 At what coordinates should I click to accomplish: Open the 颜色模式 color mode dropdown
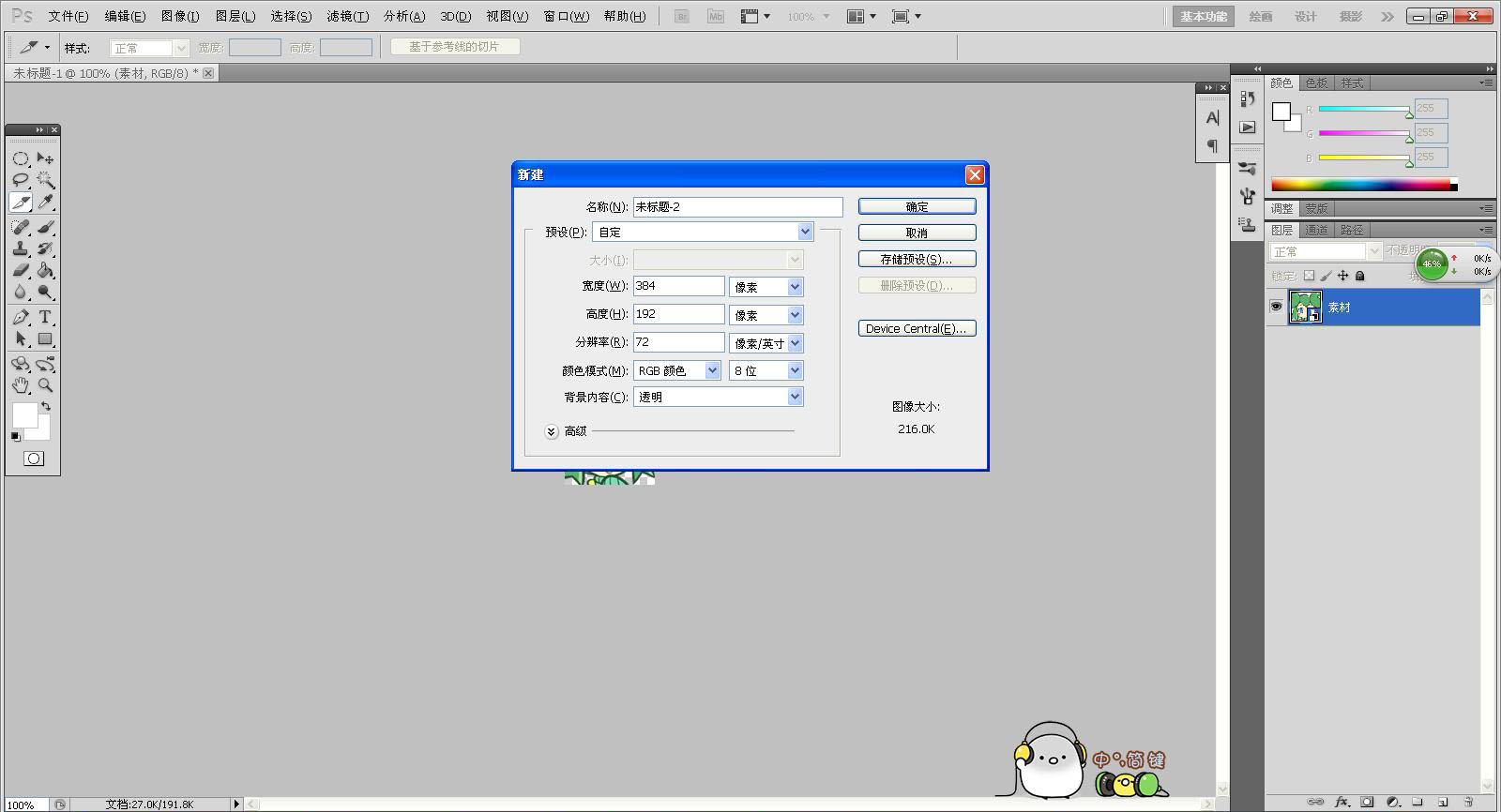677,370
